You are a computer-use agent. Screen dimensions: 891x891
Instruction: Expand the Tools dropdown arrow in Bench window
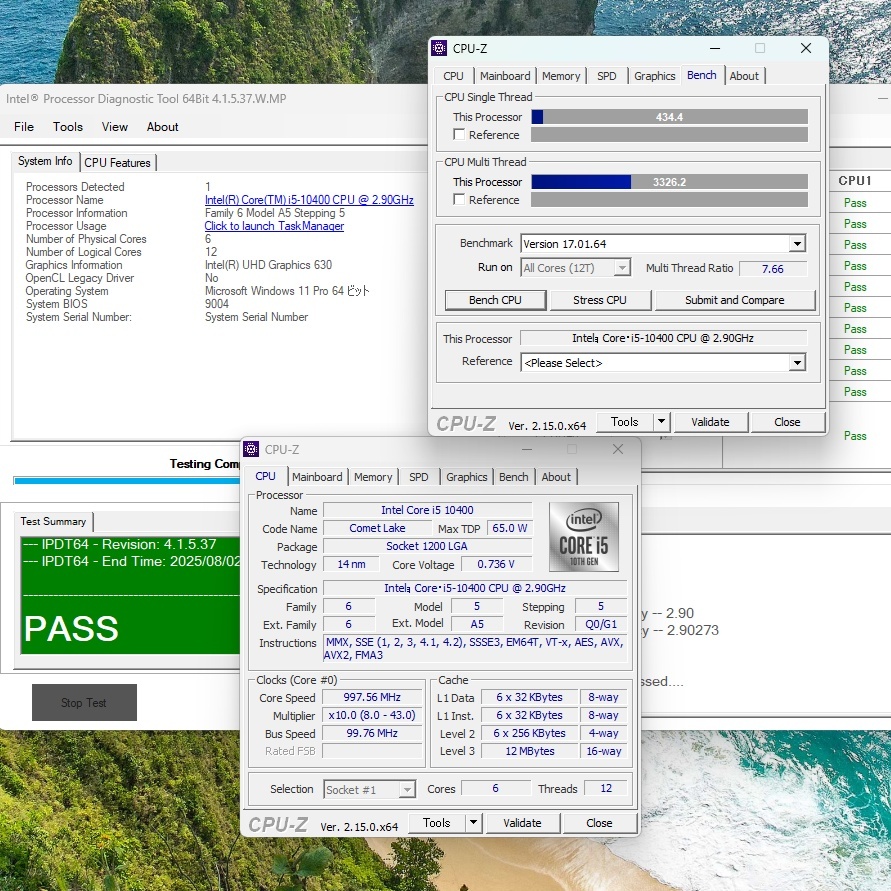pos(662,422)
